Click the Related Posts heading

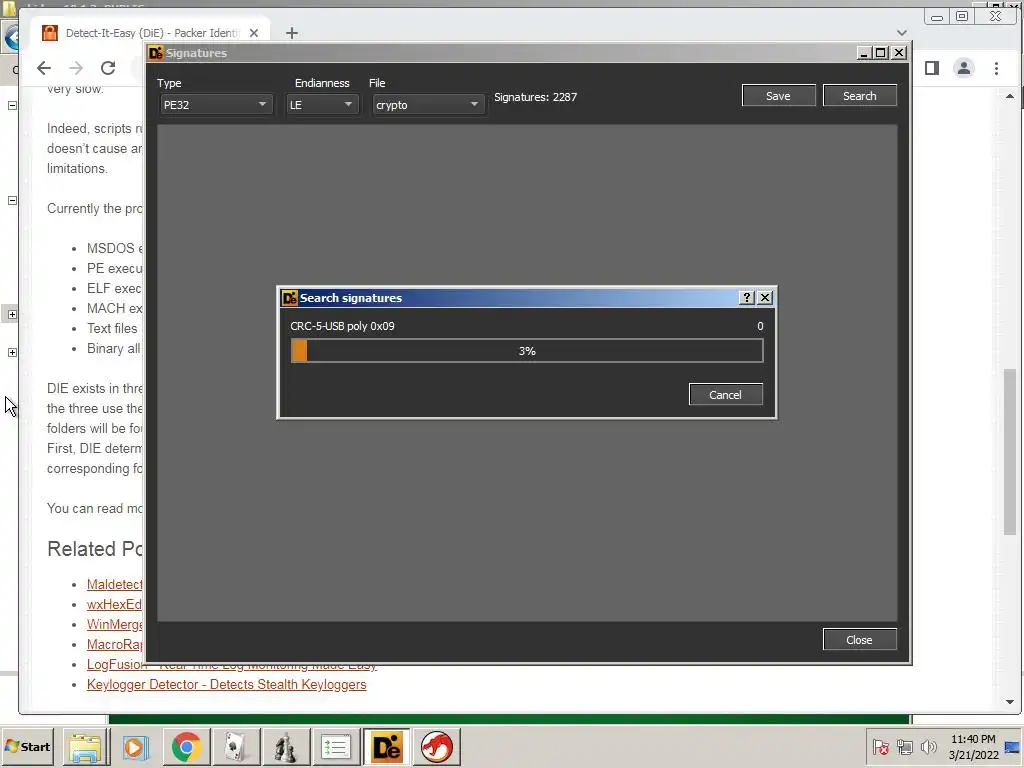pyautogui.click(x=95, y=549)
